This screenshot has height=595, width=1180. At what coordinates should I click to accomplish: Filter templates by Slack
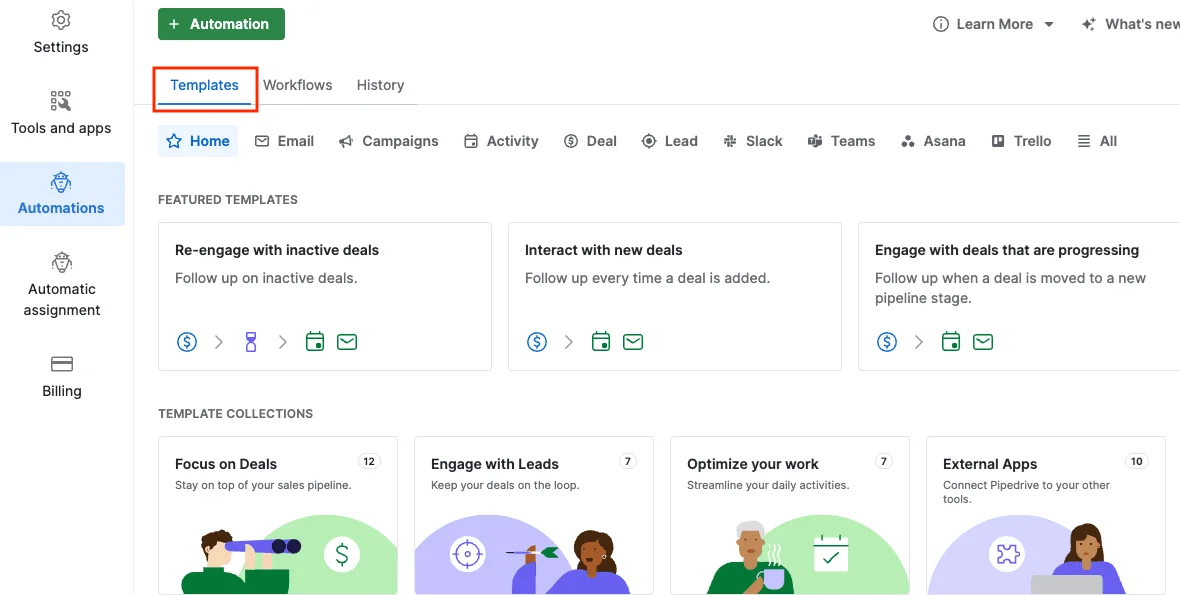click(x=752, y=141)
